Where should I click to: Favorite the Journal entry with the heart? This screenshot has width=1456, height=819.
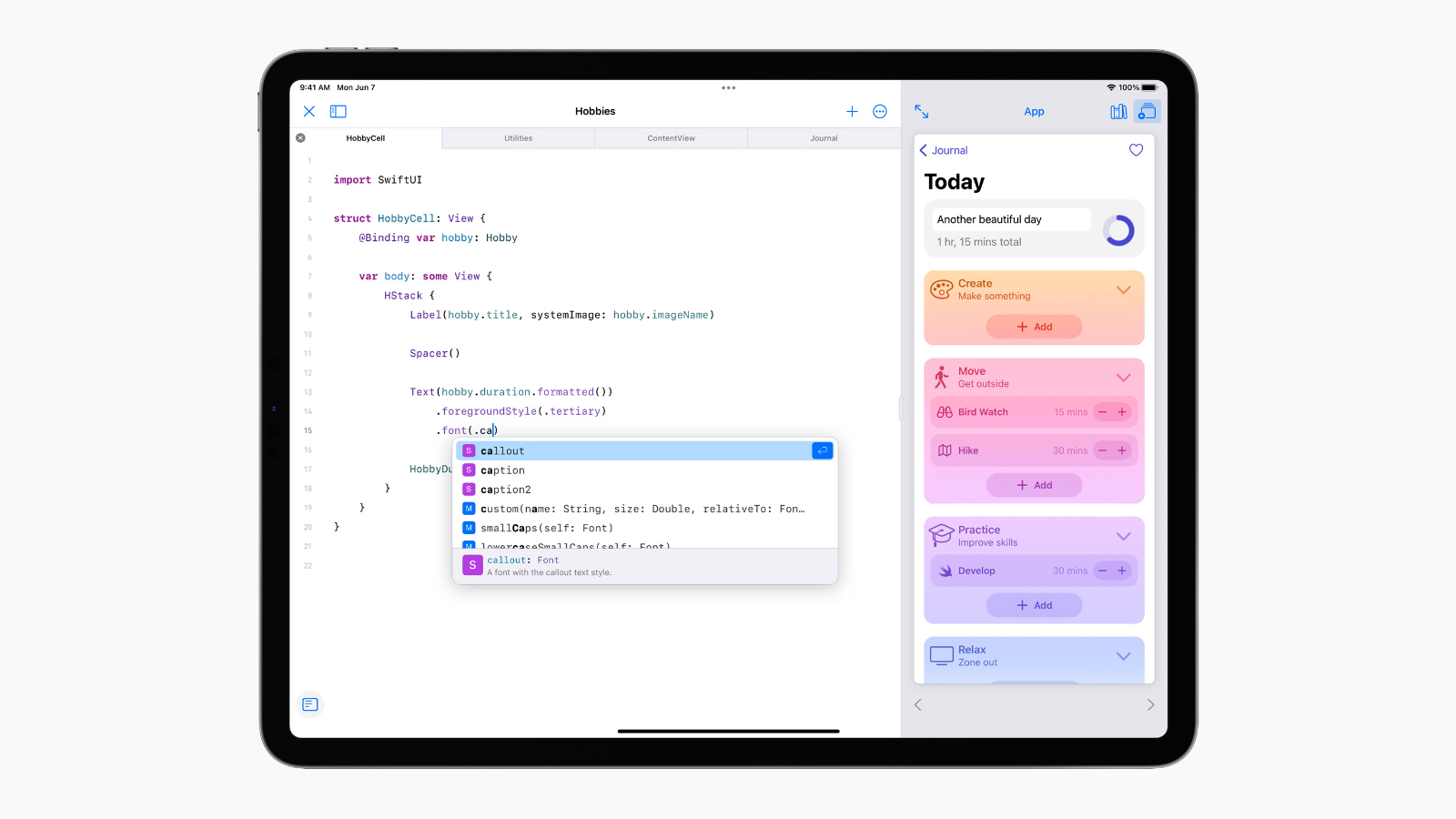1136,150
